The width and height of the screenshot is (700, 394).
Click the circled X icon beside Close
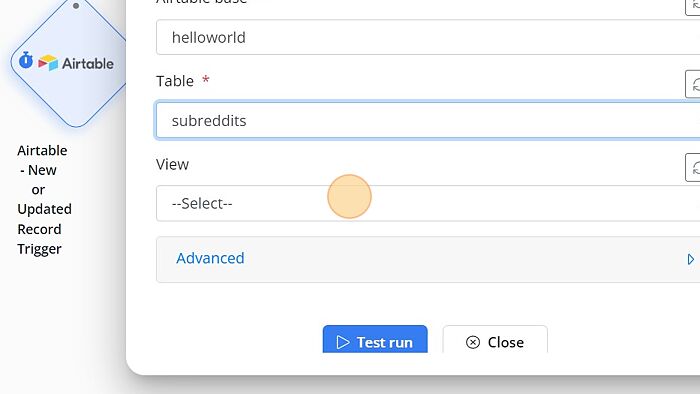473,342
